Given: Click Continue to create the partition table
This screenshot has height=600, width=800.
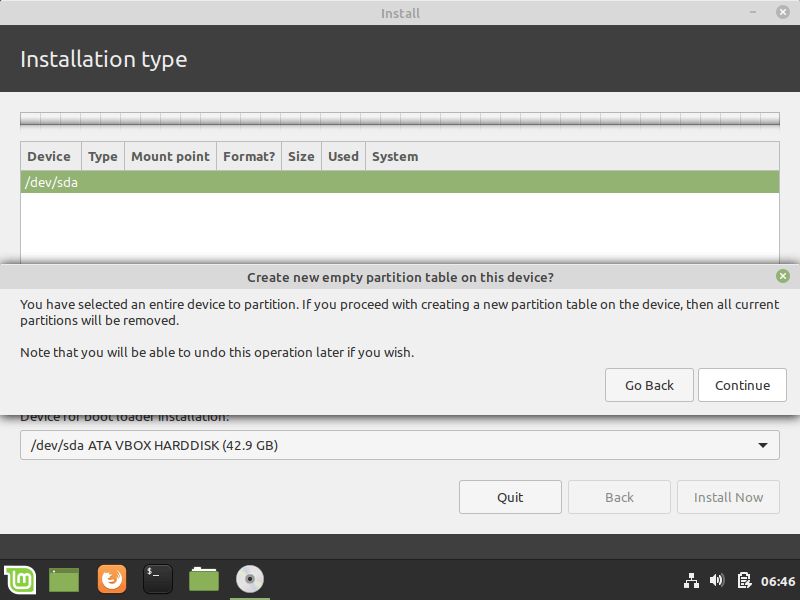Looking at the screenshot, I should (742, 385).
